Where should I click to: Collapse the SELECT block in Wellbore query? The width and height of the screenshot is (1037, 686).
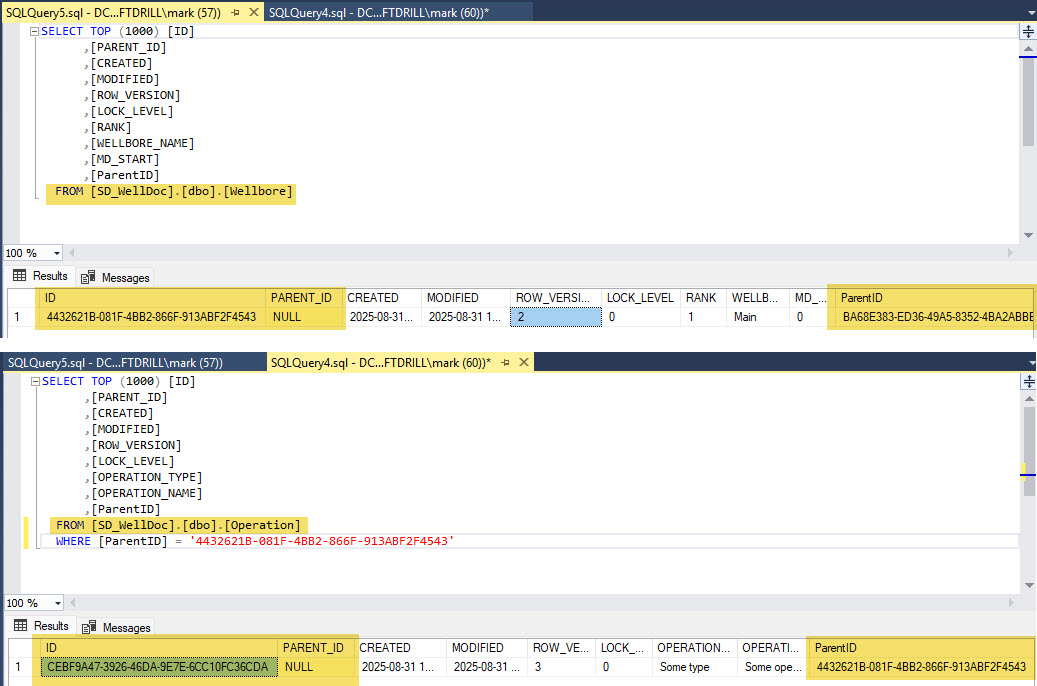click(34, 32)
